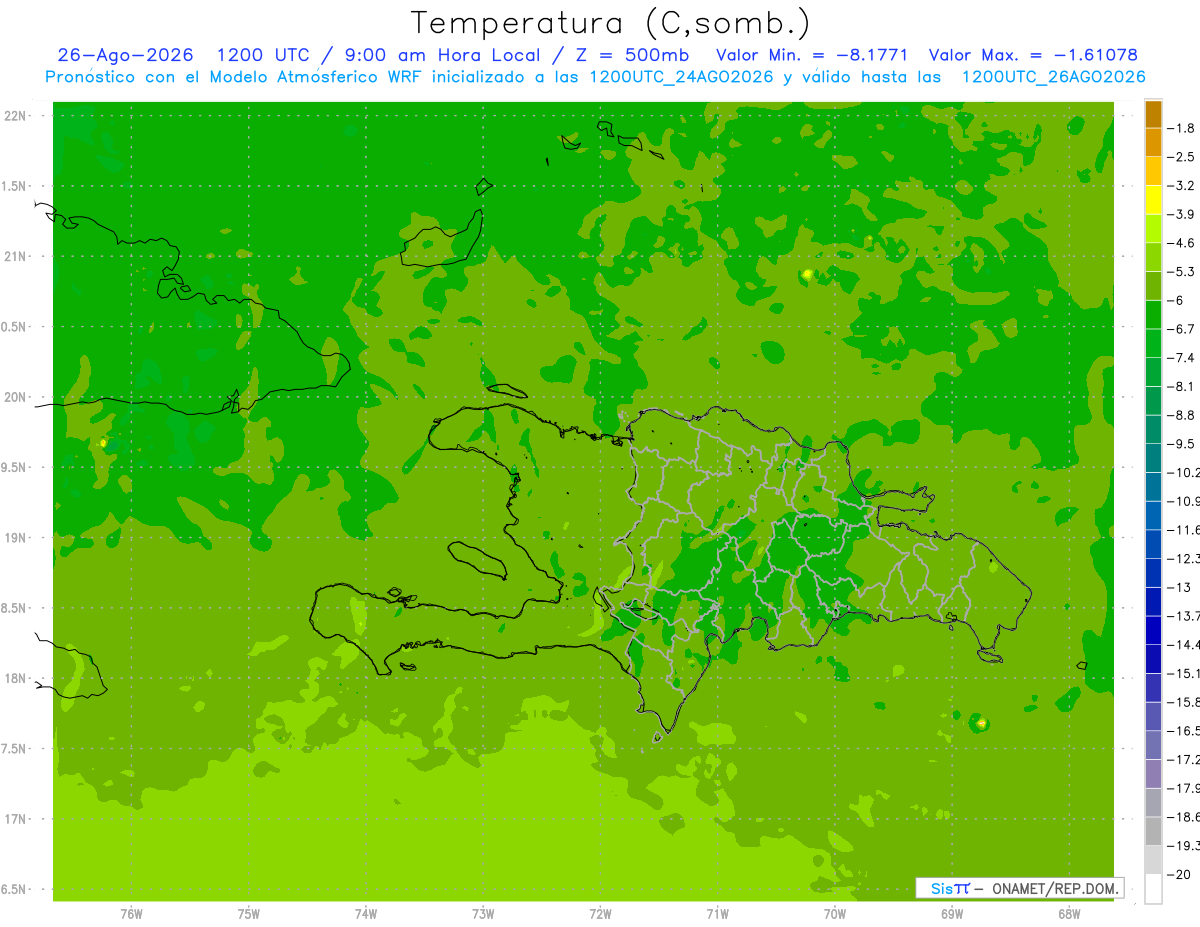Click the "19N" latitude axis label
1200x927 pixels.
(16, 538)
